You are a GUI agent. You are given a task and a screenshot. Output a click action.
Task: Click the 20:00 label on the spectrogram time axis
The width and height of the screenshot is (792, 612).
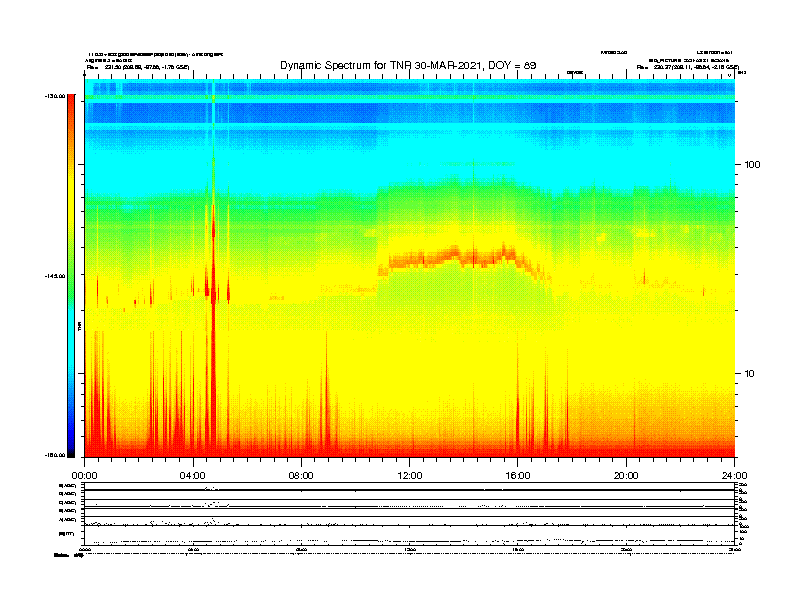coord(626,476)
